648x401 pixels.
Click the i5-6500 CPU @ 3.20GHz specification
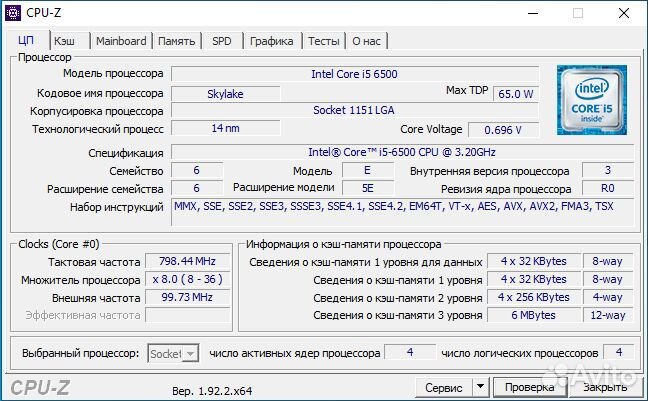[402, 152]
